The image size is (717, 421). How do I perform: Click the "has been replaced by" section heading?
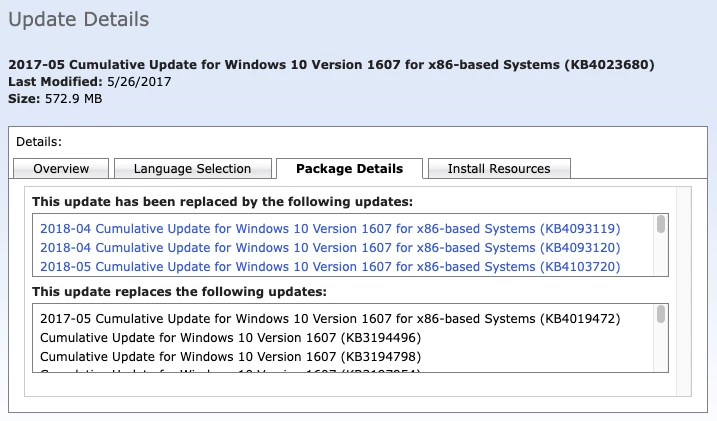[x=222, y=201]
